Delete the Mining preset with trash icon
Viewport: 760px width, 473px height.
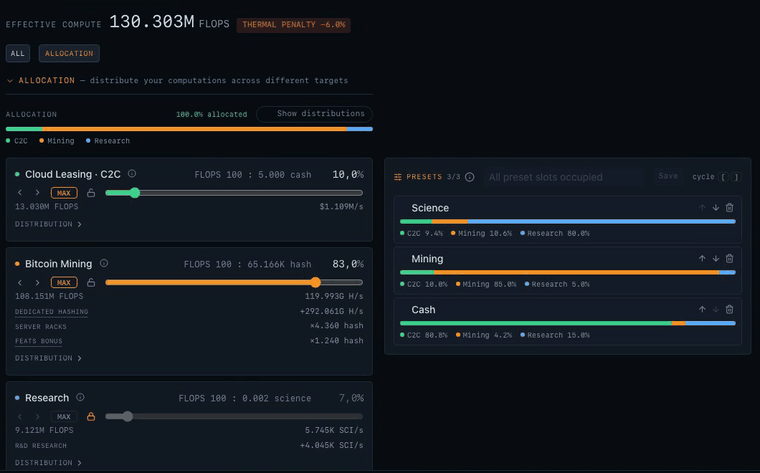point(729,258)
